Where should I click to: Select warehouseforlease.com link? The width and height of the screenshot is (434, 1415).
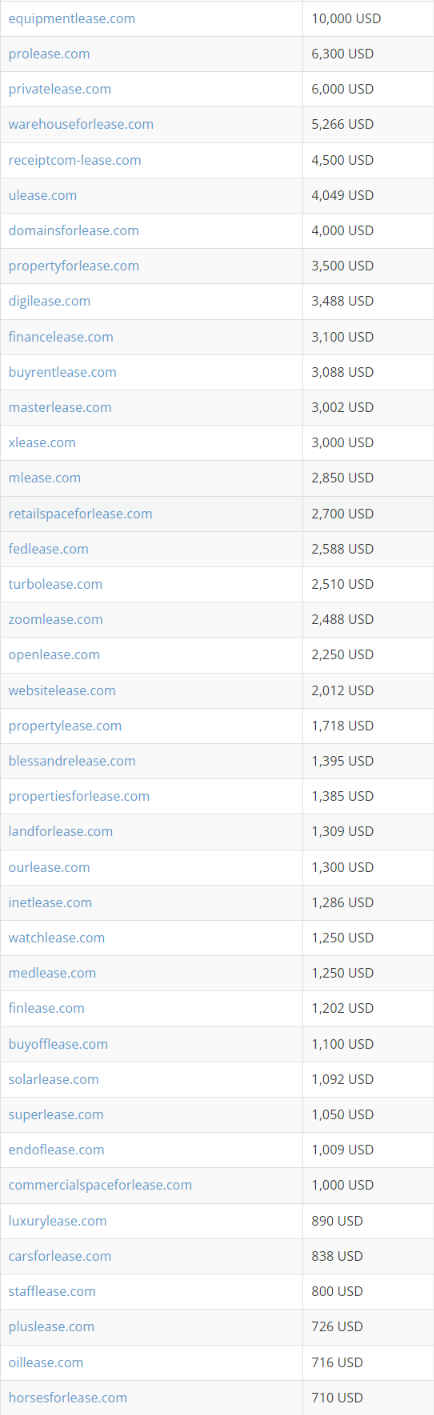click(x=81, y=124)
